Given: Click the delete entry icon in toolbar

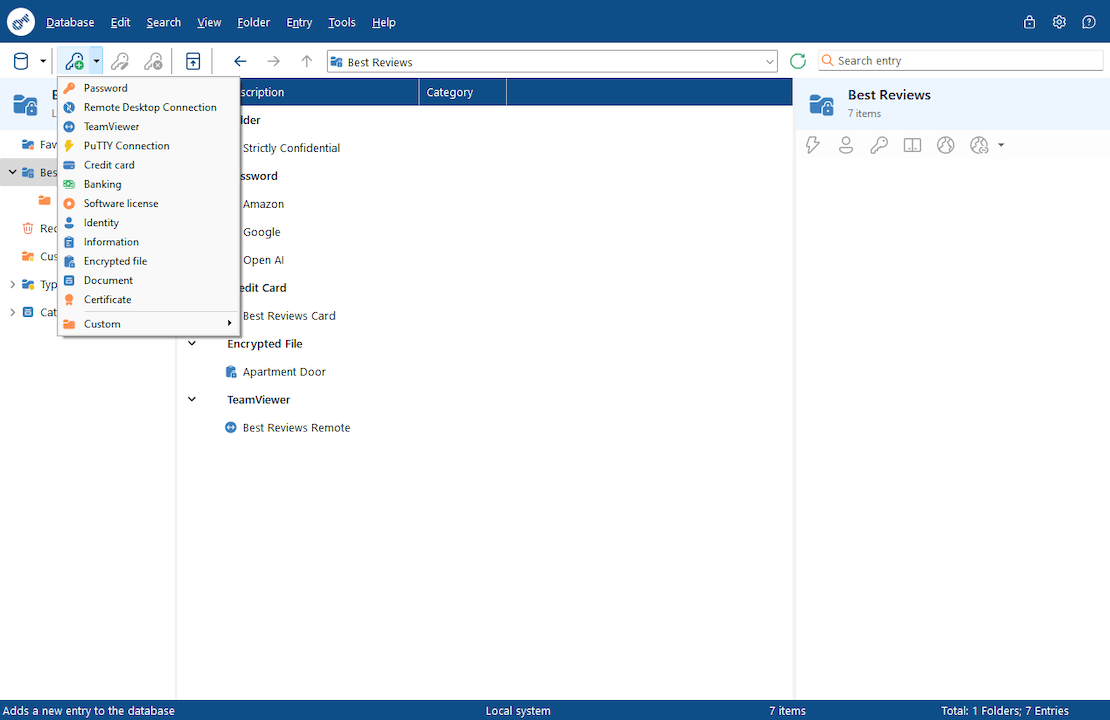Looking at the screenshot, I should (x=153, y=61).
